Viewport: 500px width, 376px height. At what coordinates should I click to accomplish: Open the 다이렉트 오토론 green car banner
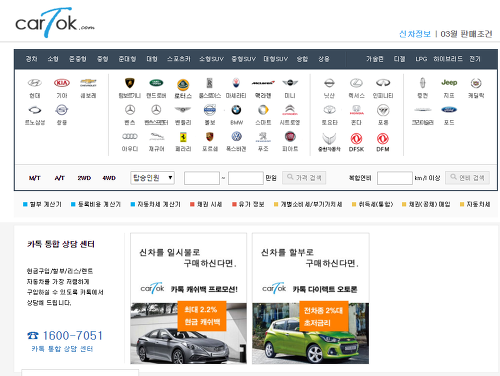(x=311, y=298)
